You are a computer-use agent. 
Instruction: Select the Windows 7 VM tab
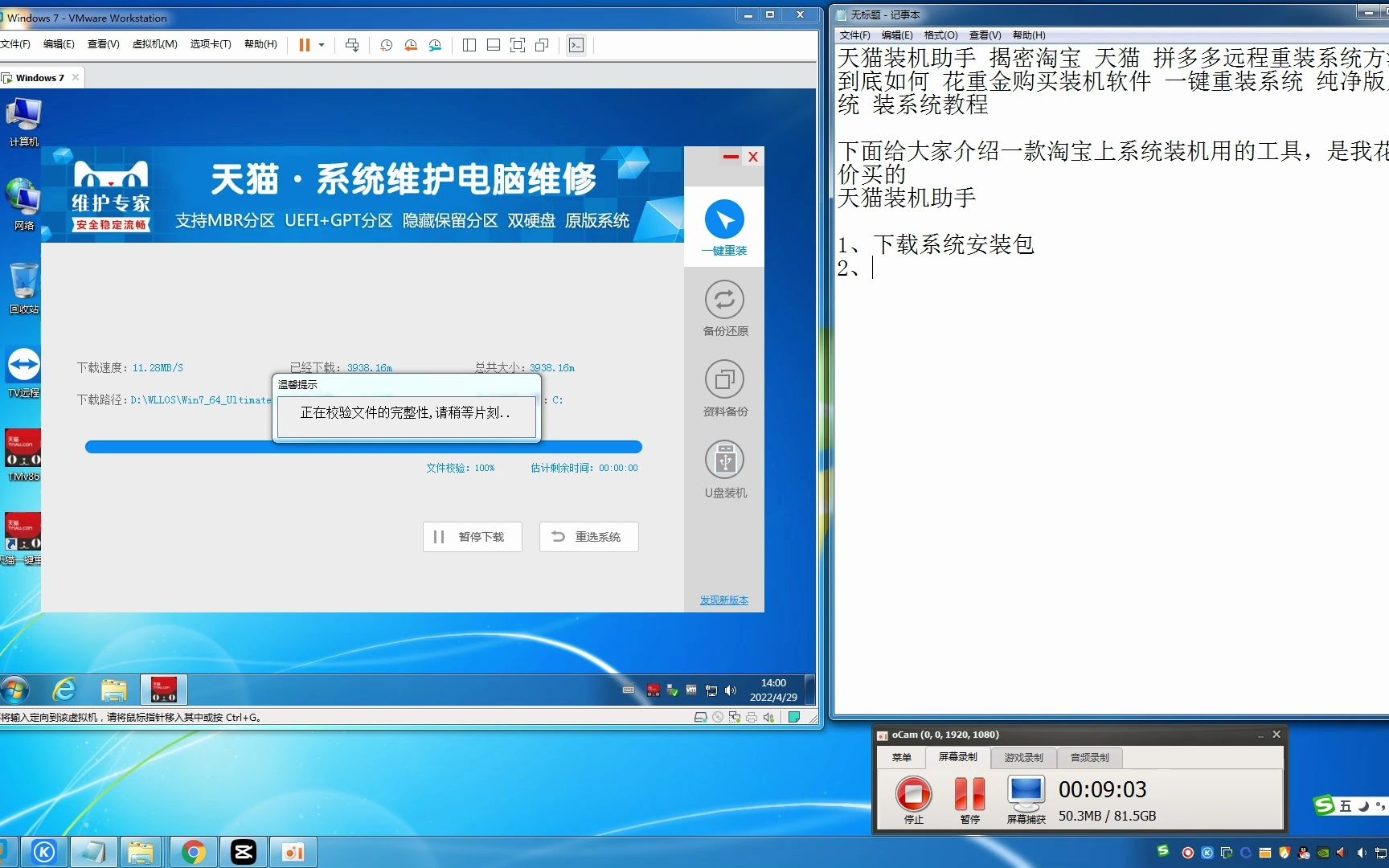click(x=39, y=78)
